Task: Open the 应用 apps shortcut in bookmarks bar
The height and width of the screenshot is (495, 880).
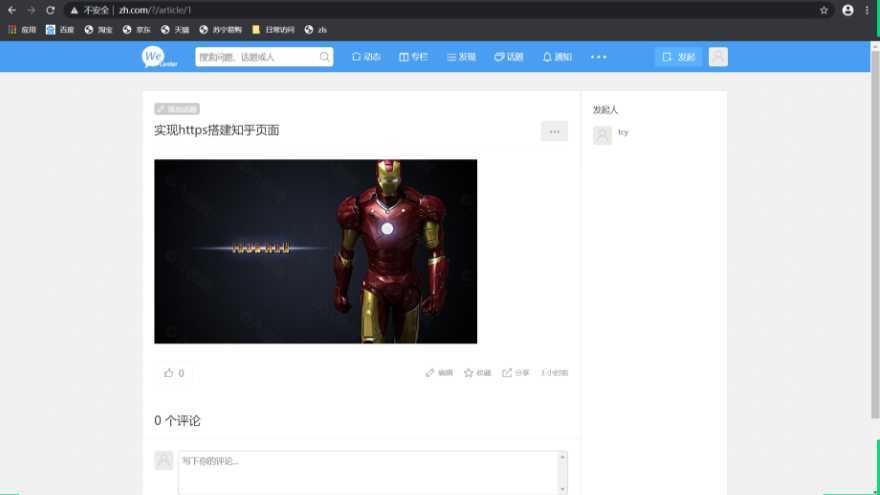Action: 22,30
